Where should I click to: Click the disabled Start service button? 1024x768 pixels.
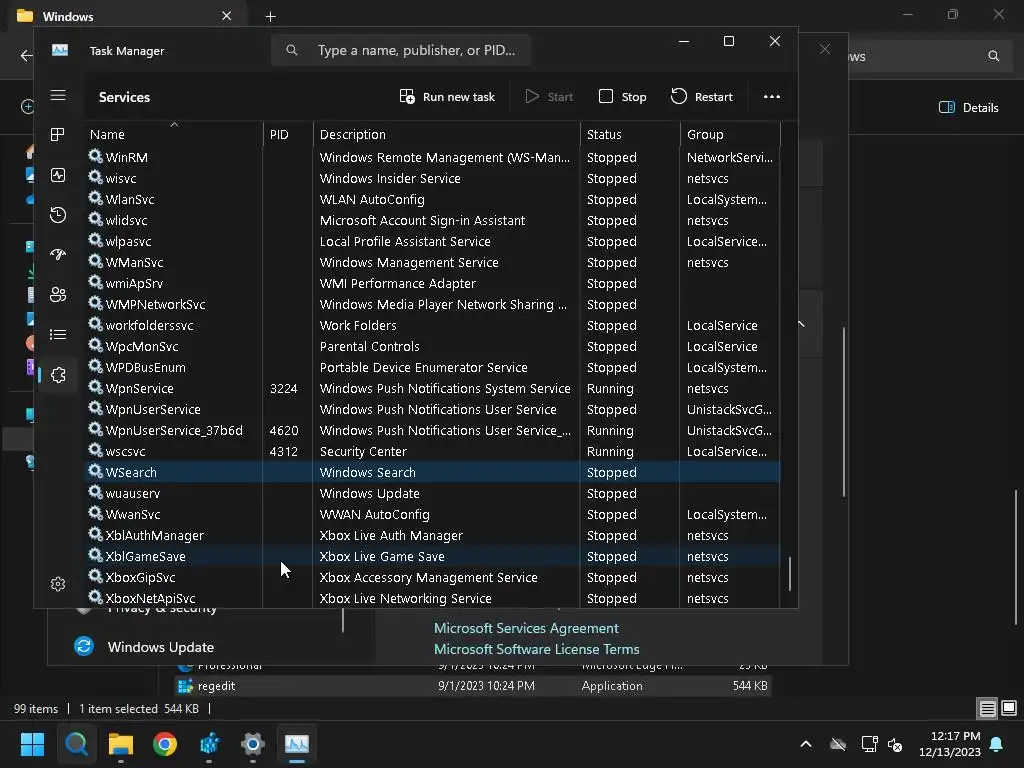(x=549, y=97)
